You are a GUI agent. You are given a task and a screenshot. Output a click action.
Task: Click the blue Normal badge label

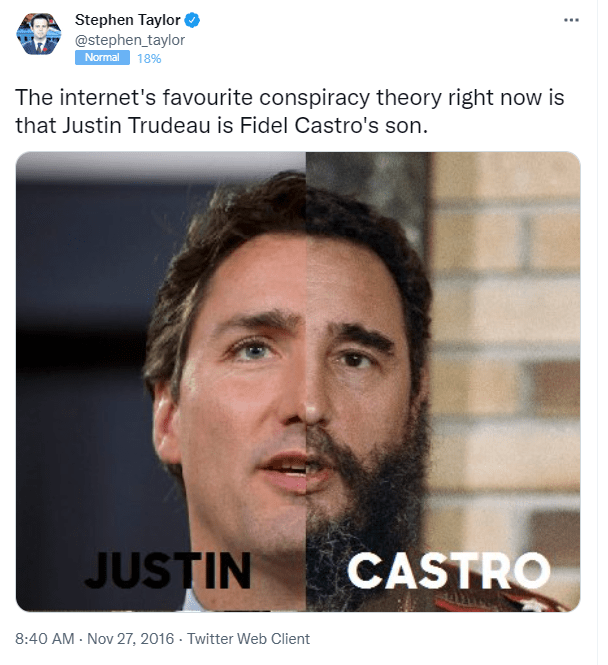(x=102, y=58)
